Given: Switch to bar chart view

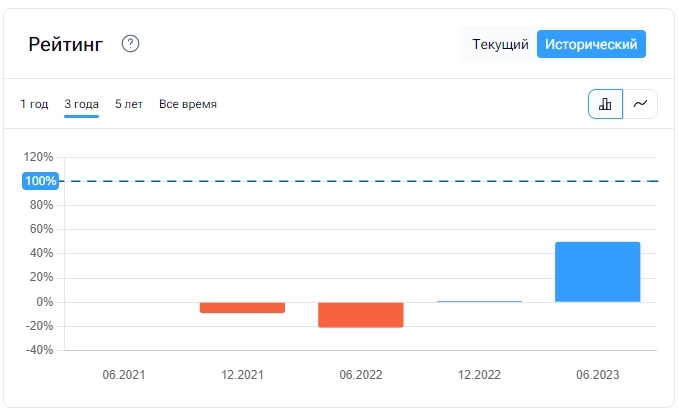Looking at the screenshot, I should pos(605,104).
